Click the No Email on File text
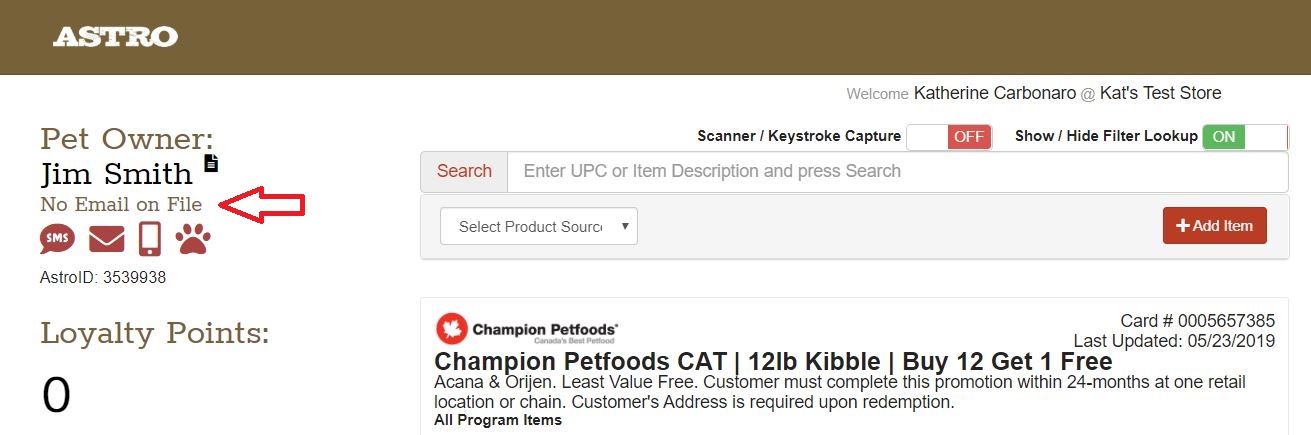This screenshot has height=435, width=1311. 121,205
